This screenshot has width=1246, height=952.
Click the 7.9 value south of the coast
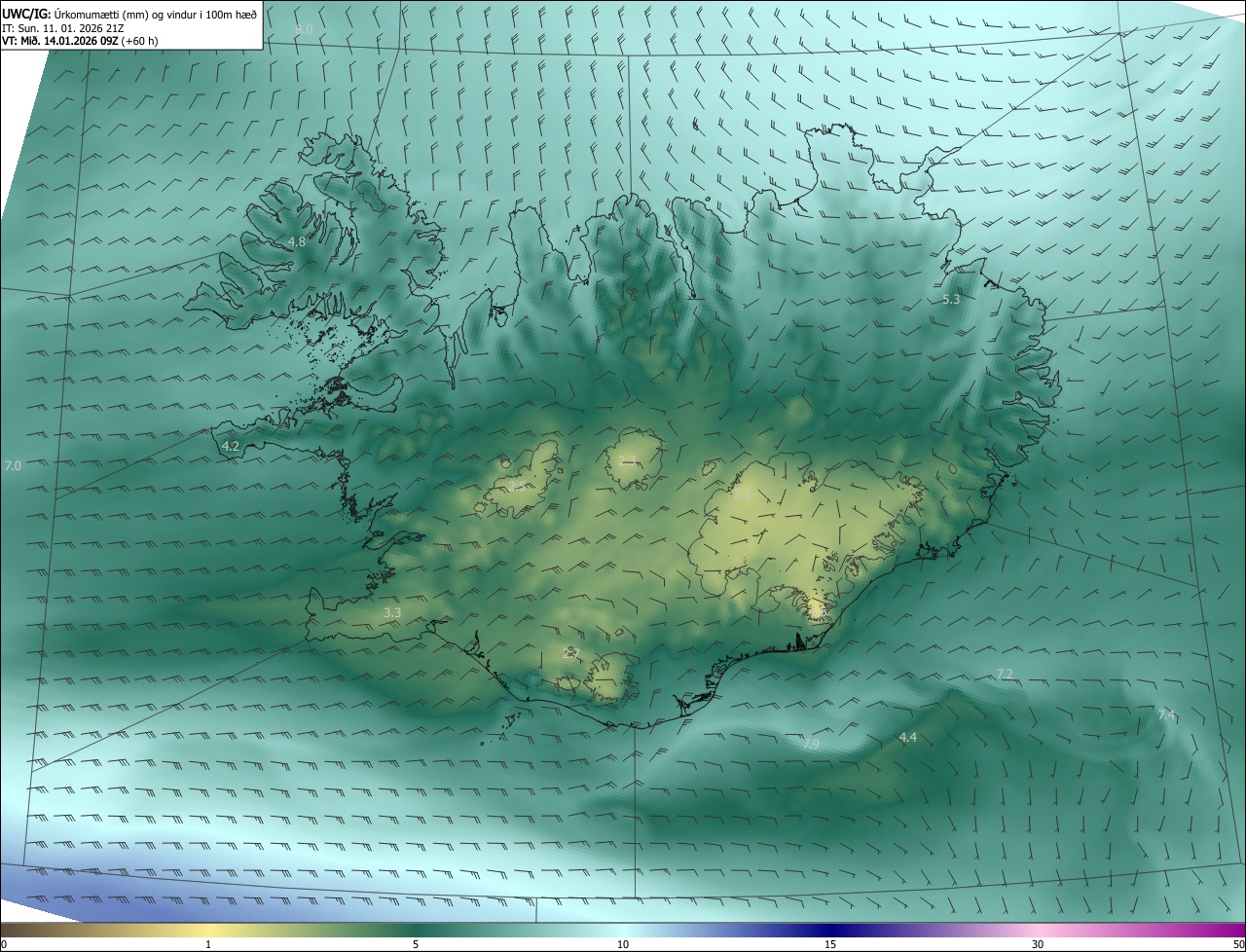tap(811, 745)
